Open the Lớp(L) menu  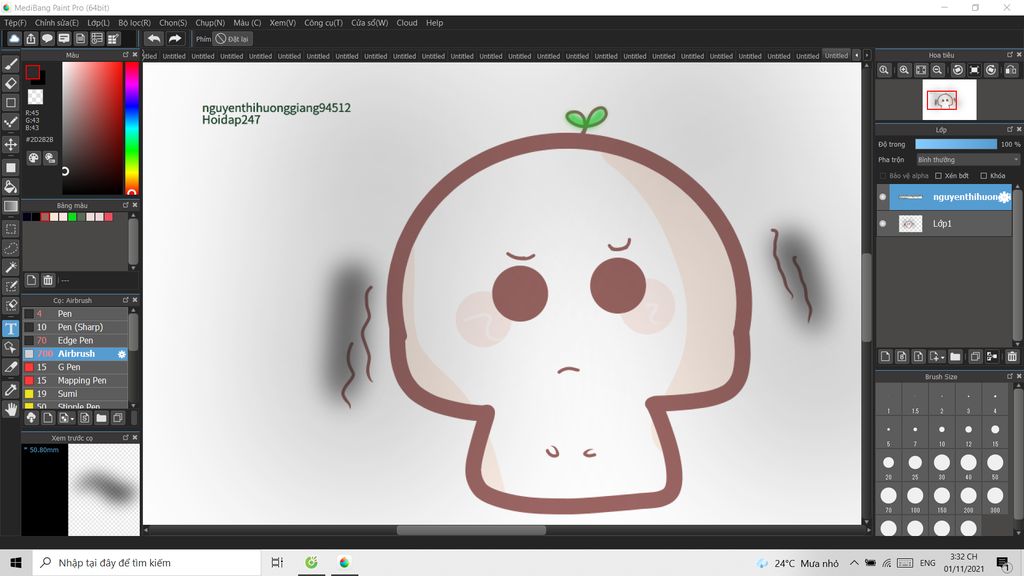[x=99, y=23]
